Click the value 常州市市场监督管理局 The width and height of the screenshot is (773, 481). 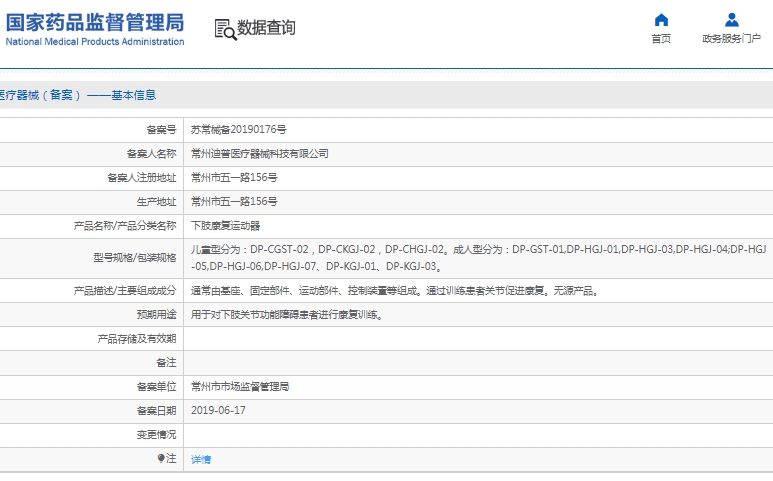coord(240,387)
